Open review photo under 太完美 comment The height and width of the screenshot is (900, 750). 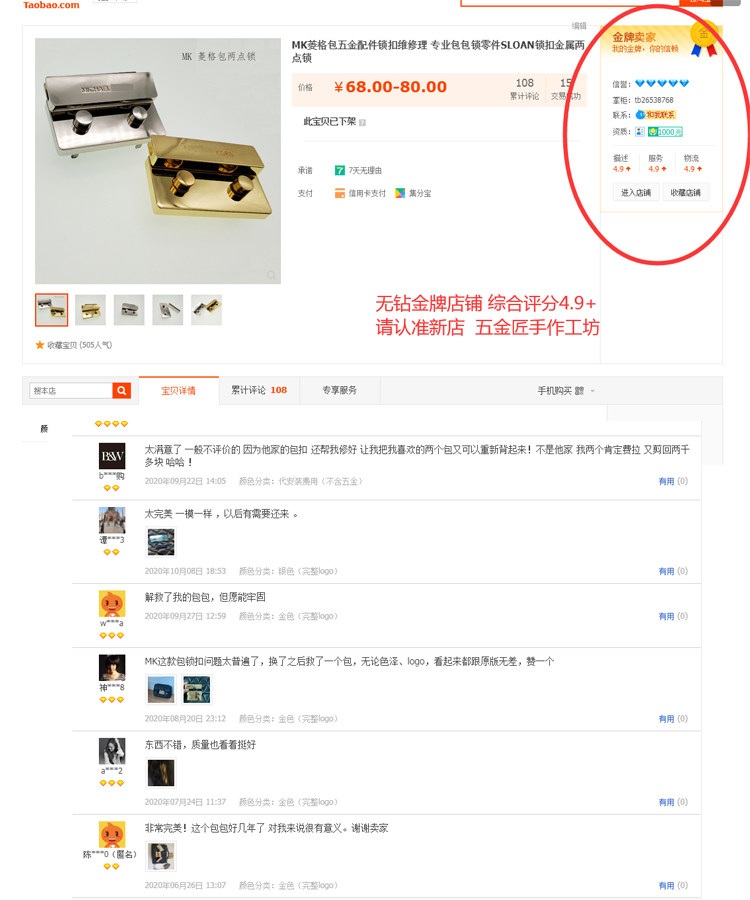coord(161,542)
